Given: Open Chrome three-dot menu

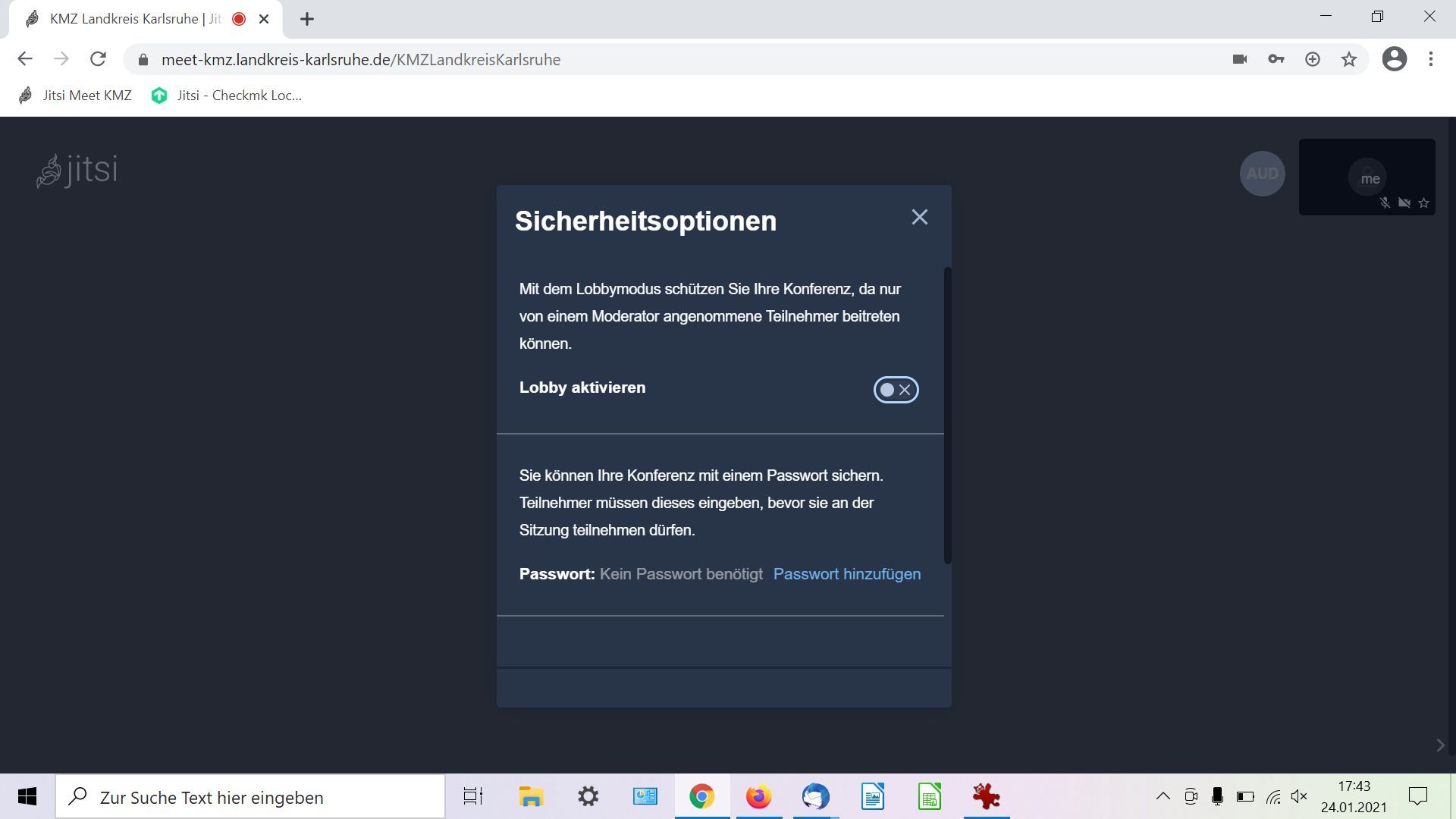Looking at the screenshot, I should tap(1431, 59).
